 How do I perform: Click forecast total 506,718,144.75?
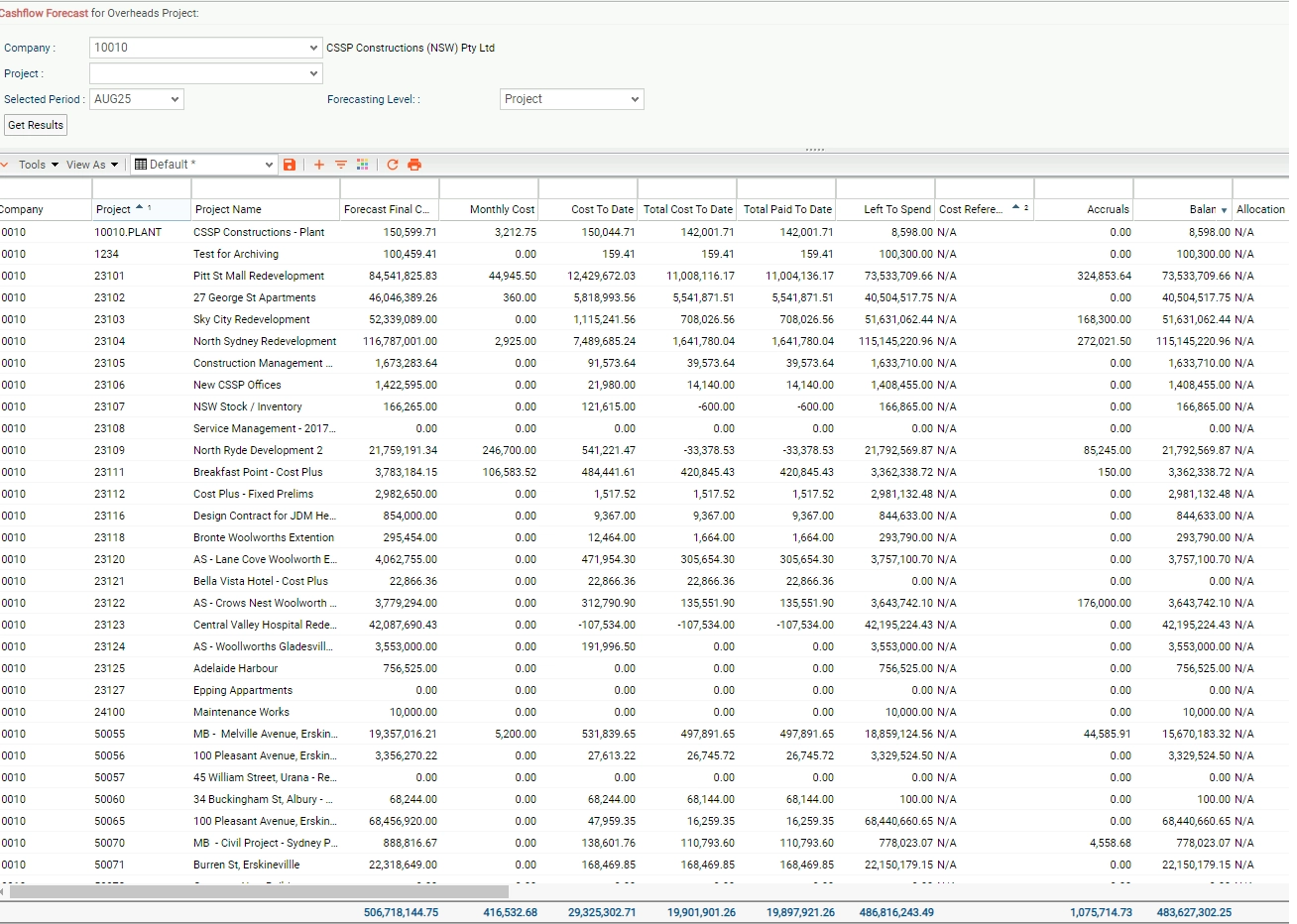coord(401,912)
